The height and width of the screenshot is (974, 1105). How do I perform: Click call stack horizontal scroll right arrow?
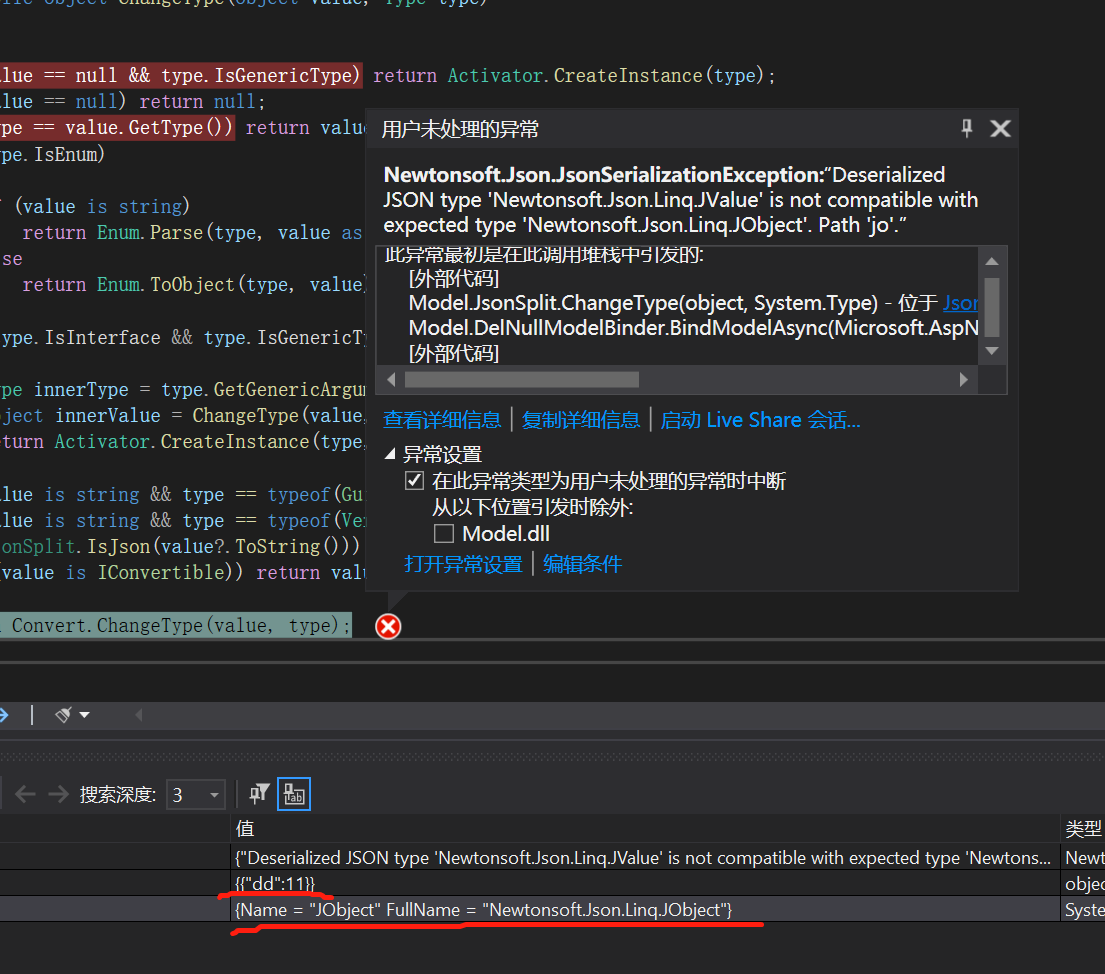[x=963, y=380]
